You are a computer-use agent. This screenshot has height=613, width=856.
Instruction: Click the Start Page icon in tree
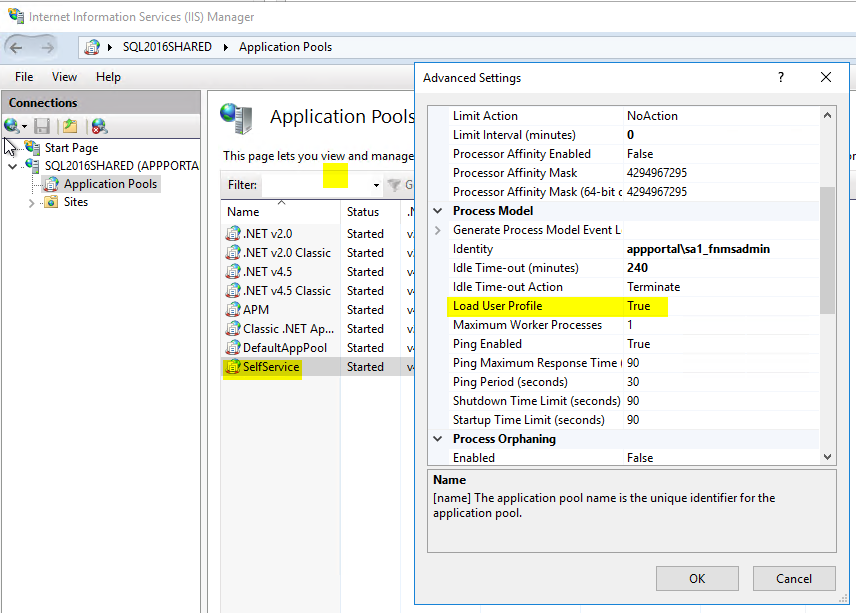click(32, 147)
